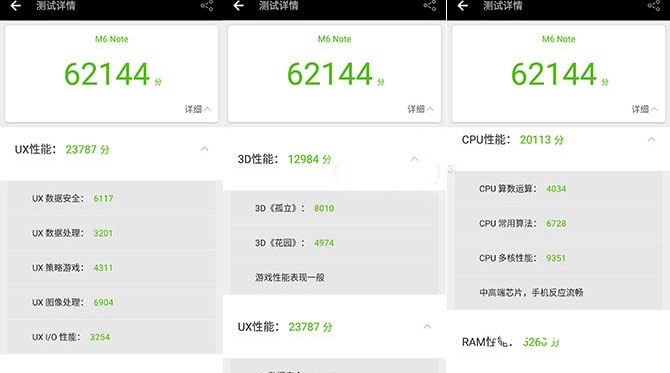
Task: Tap back arrow in left phone screen
Action: pos(15,6)
